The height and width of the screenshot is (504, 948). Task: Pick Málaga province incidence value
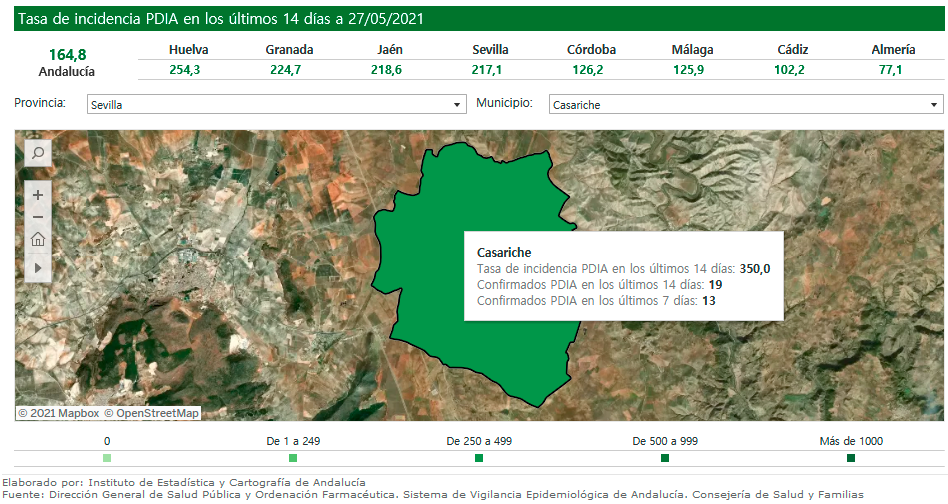point(689,70)
